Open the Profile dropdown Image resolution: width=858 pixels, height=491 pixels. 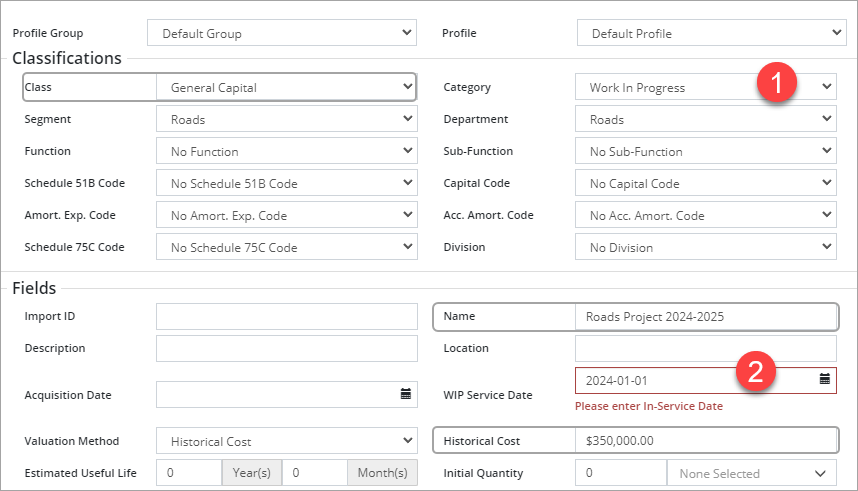click(x=711, y=33)
